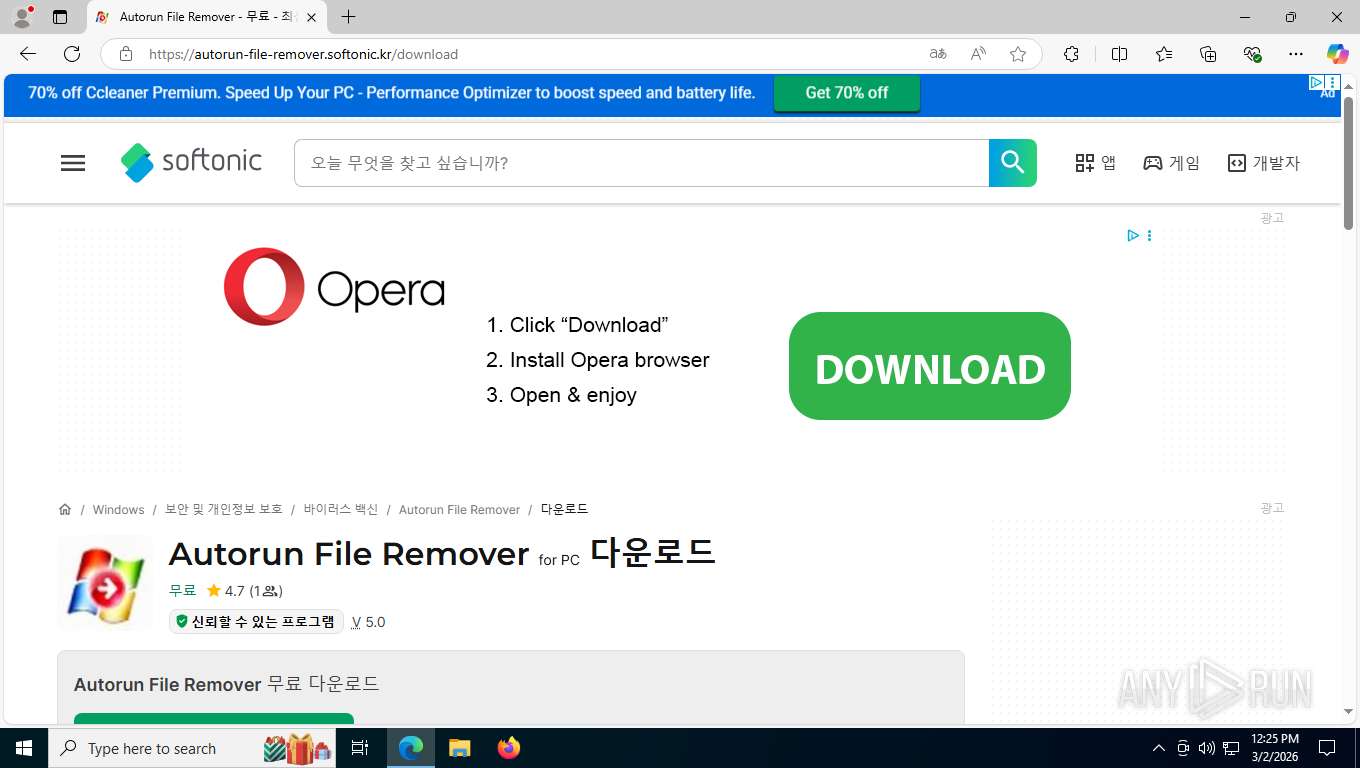
Task: Refresh the current page
Action: pos(72,54)
